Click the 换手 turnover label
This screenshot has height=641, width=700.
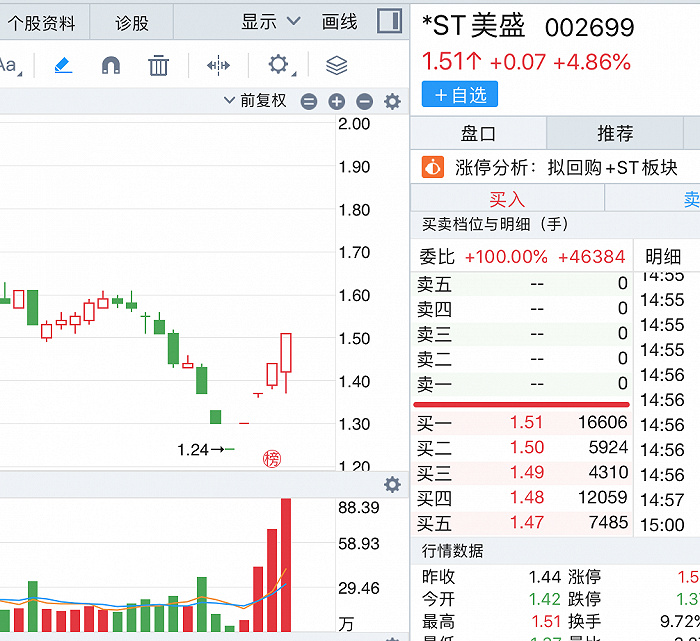pyautogui.click(x=585, y=621)
